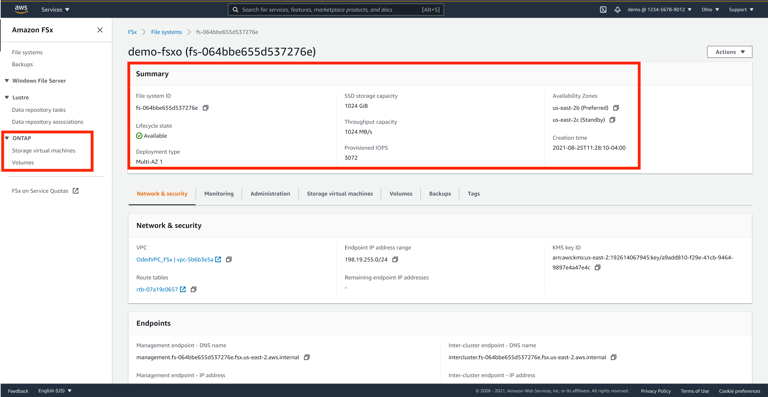Open Storage virtual machines in sidebar
The image size is (768, 397).
pyautogui.click(x=44, y=151)
